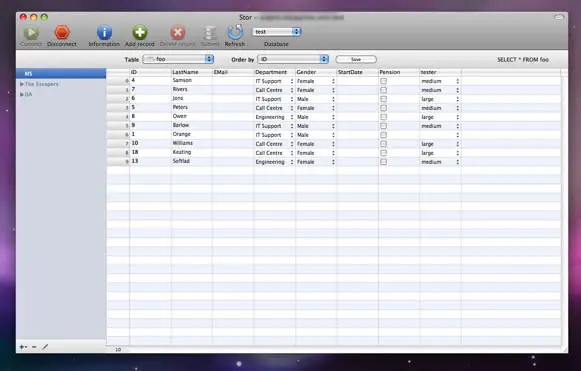Click the row count '10' in status bar
Image resolution: width=581 pixels, height=371 pixels.
point(118,350)
